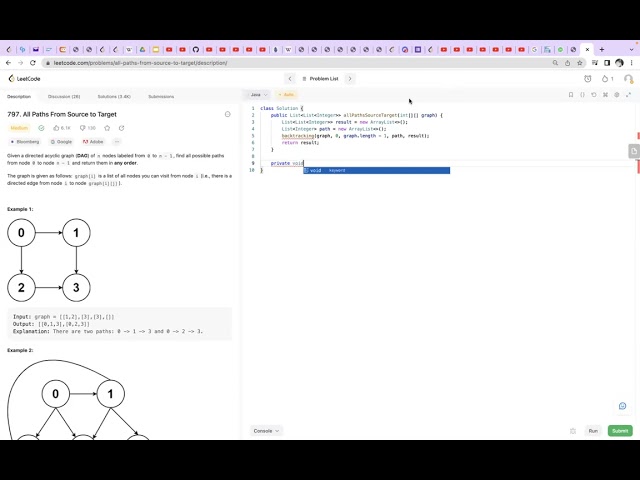Click the LeetCode logo
This screenshot has width=640, height=480.
click(x=24, y=78)
